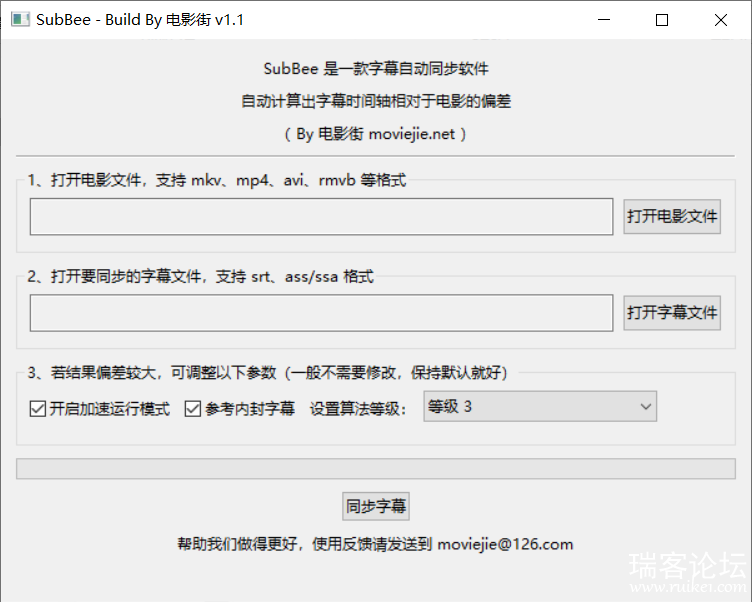Click 'SubBee 是一款字幕自动同步软件' heading text
This screenshot has width=752, height=602.
[x=376, y=69]
